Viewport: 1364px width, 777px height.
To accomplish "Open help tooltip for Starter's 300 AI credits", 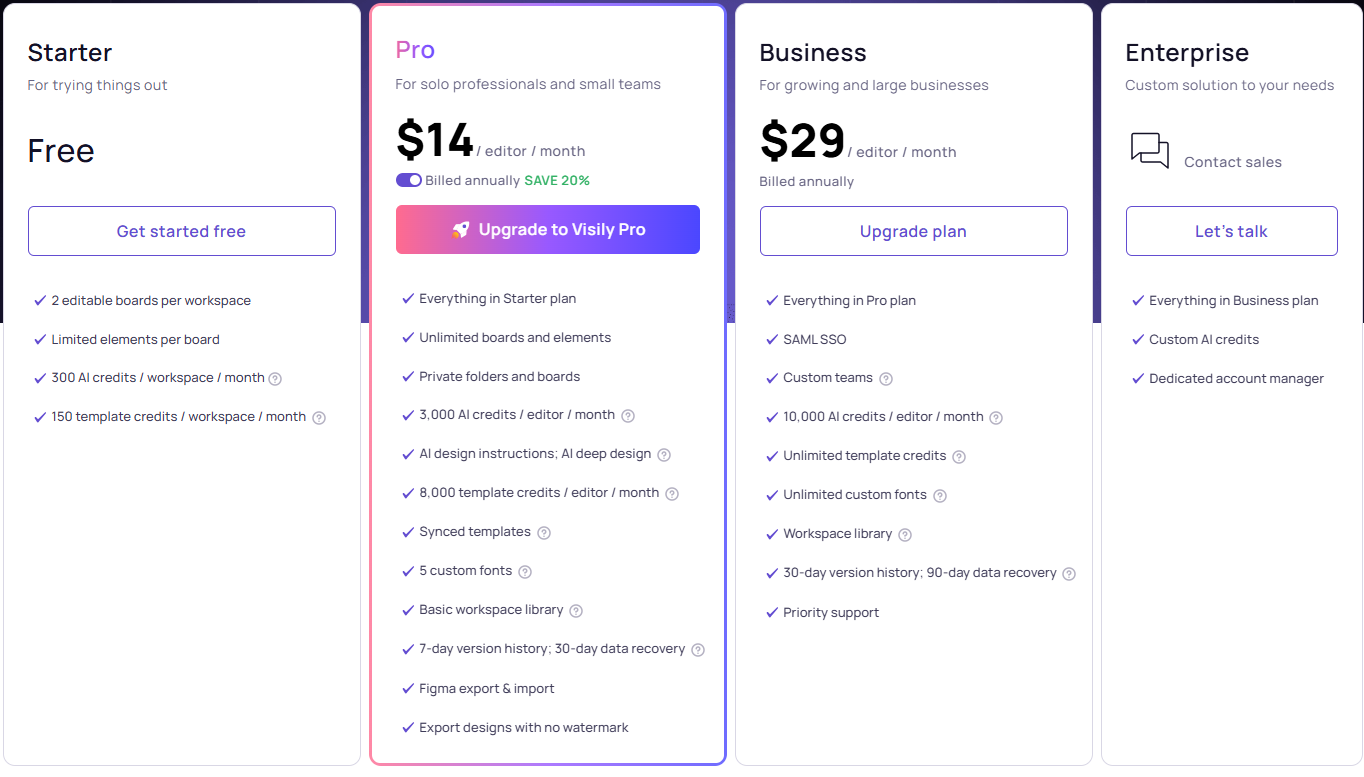I will point(276,378).
